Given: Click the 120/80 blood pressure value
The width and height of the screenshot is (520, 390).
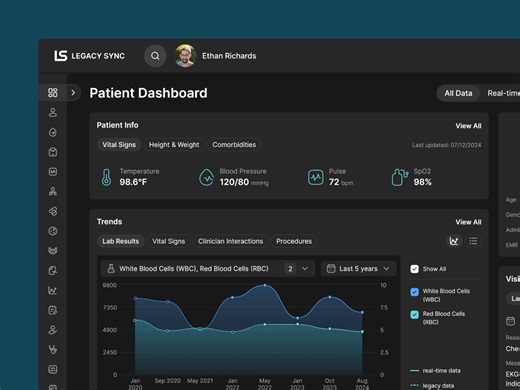Looking at the screenshot, I should [234, 182].
